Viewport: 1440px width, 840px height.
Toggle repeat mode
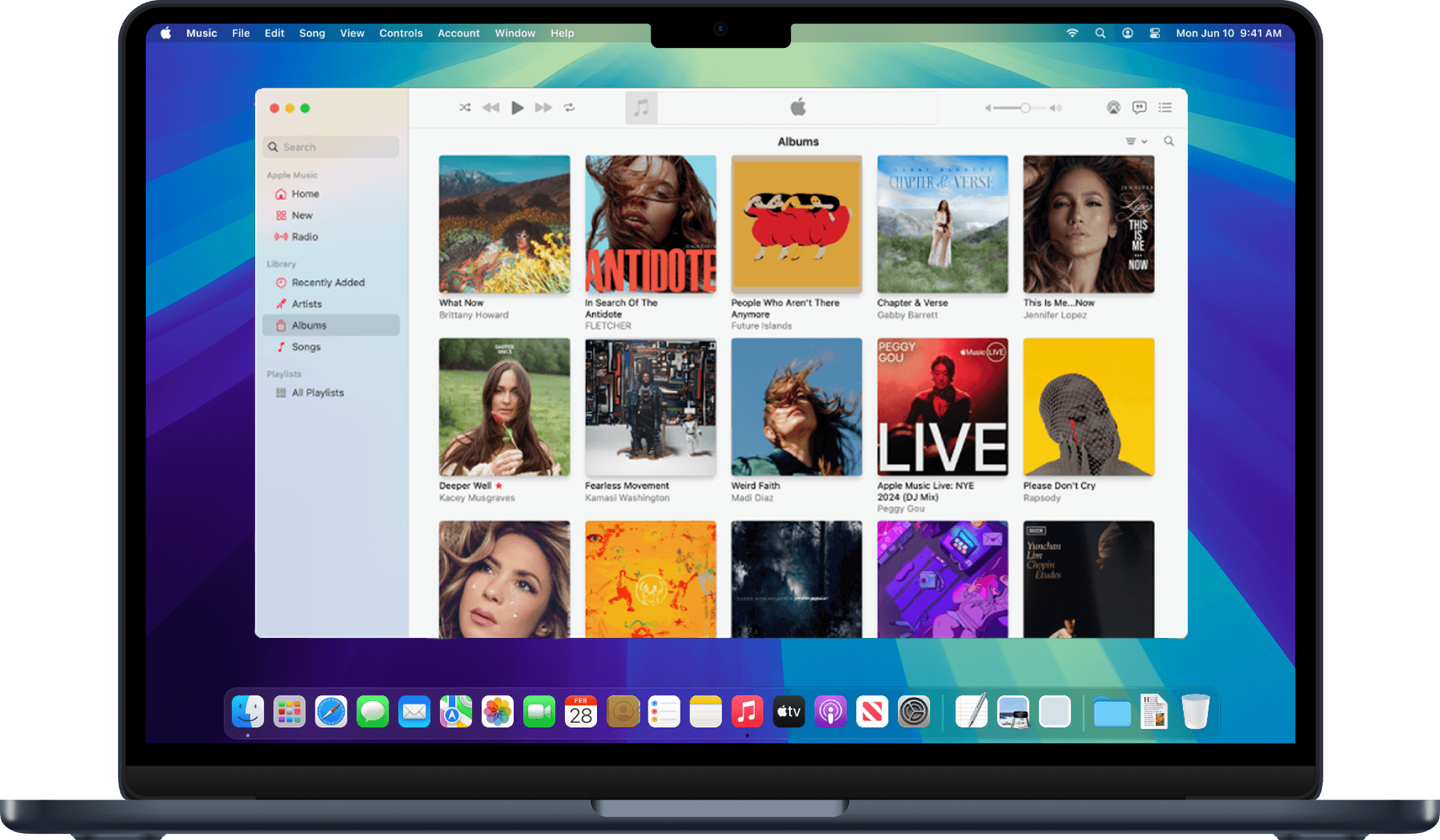[569, 108]
